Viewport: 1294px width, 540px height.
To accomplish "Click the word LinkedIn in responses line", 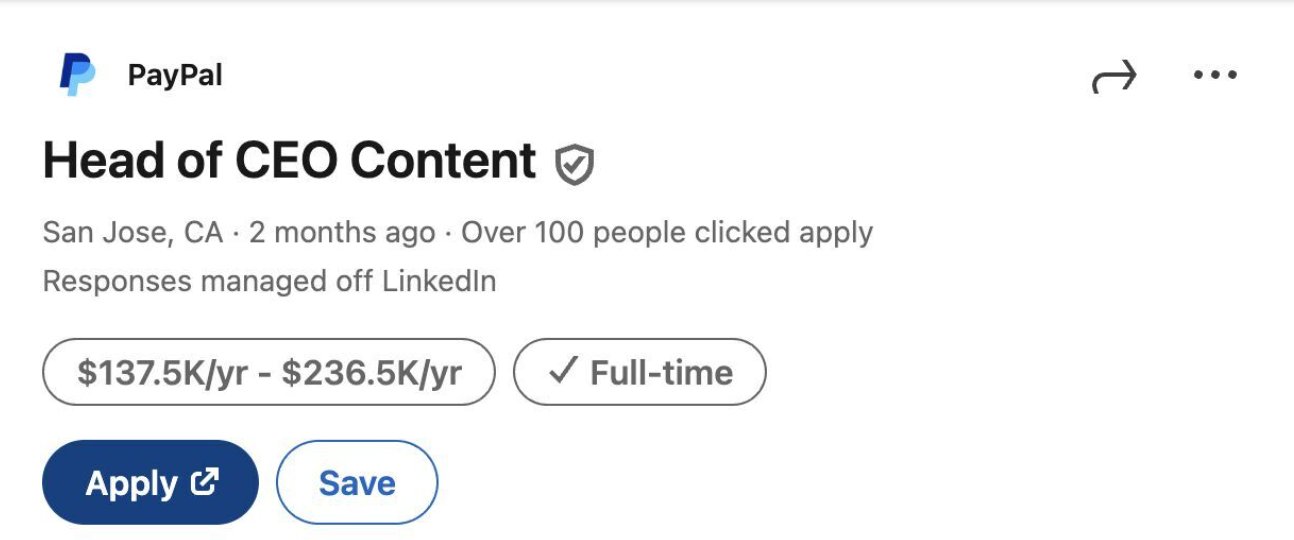I will pyautogui.click(x=439, y=281).
